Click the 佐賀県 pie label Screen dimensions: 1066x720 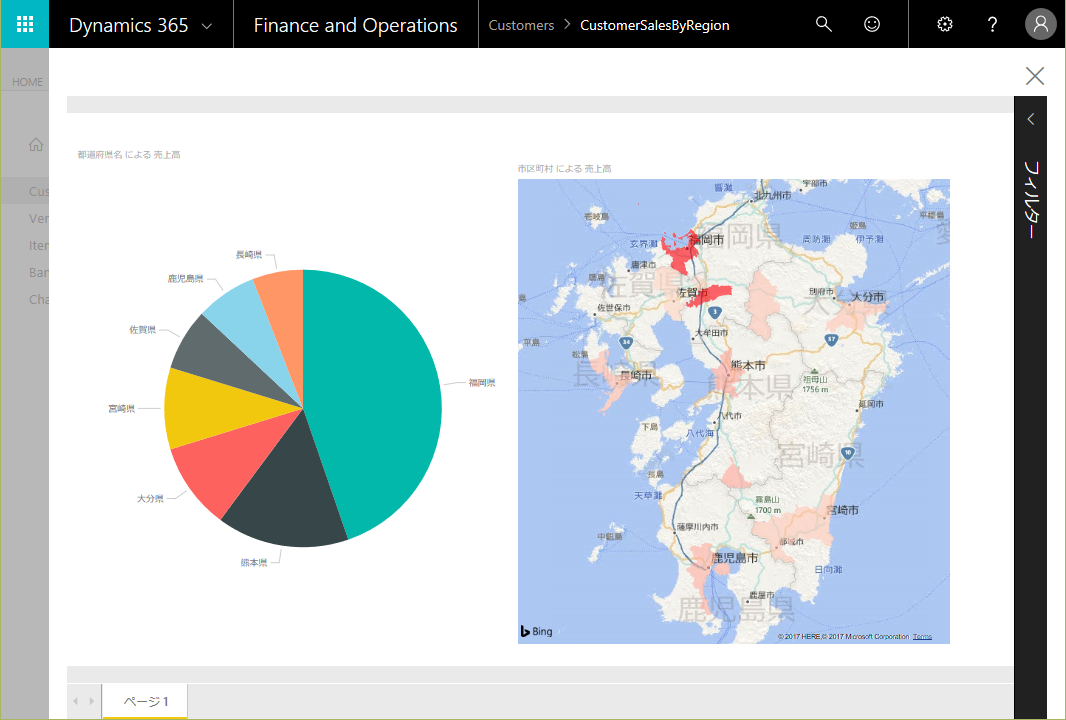point(143,330)
